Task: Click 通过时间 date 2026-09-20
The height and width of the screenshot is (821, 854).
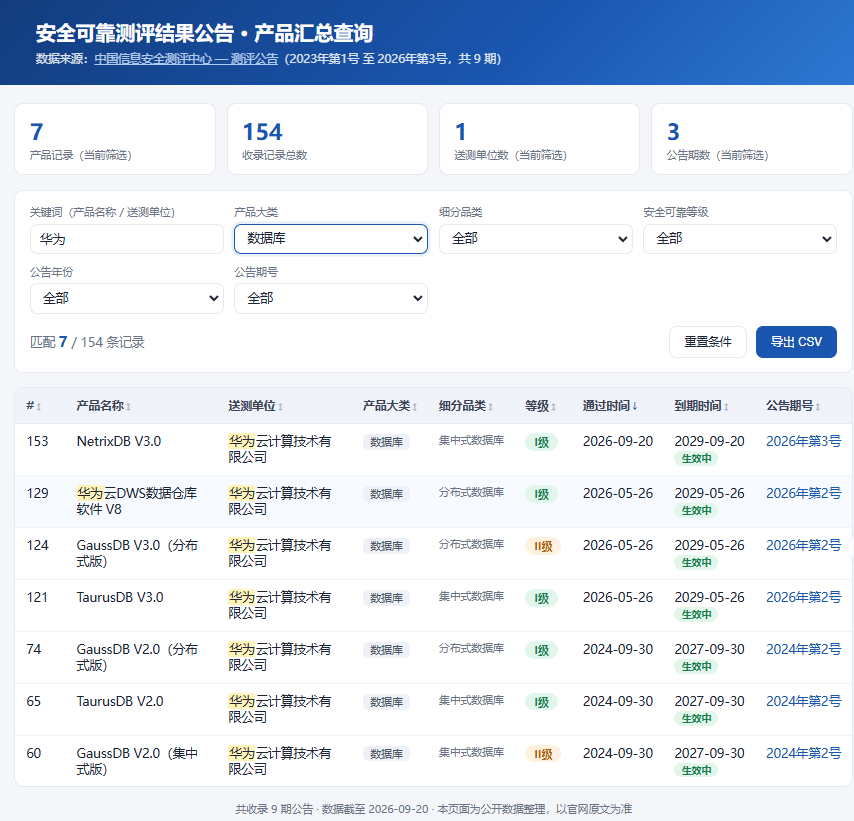Action: pos(618,441)
